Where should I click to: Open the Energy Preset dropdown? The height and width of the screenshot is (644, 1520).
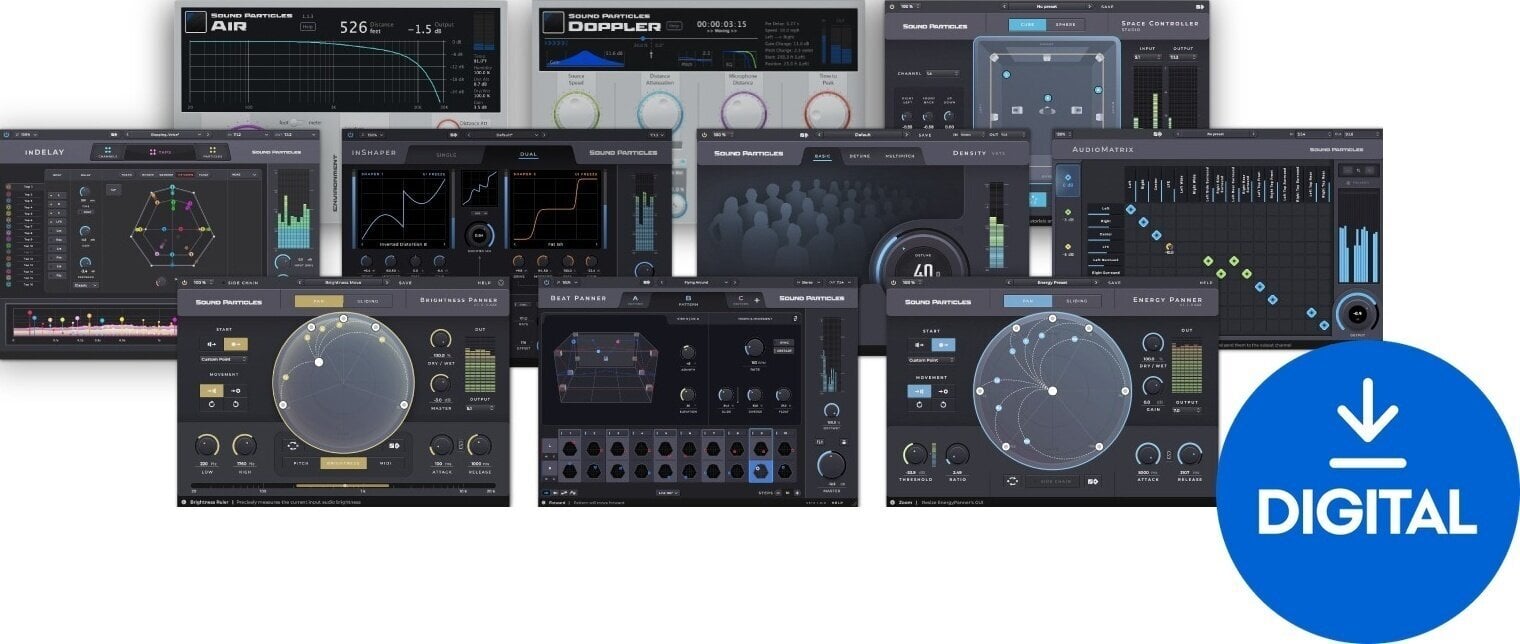1052,283
